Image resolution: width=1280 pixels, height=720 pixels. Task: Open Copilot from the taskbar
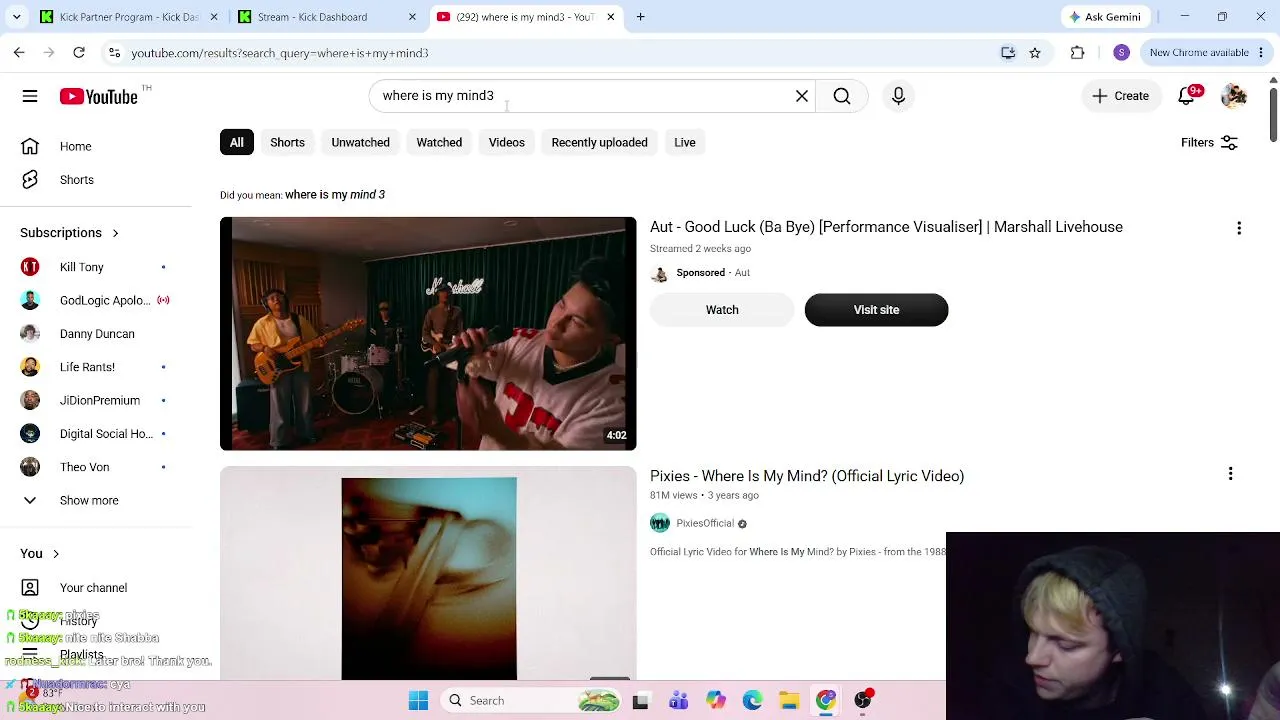coord(715,701)
